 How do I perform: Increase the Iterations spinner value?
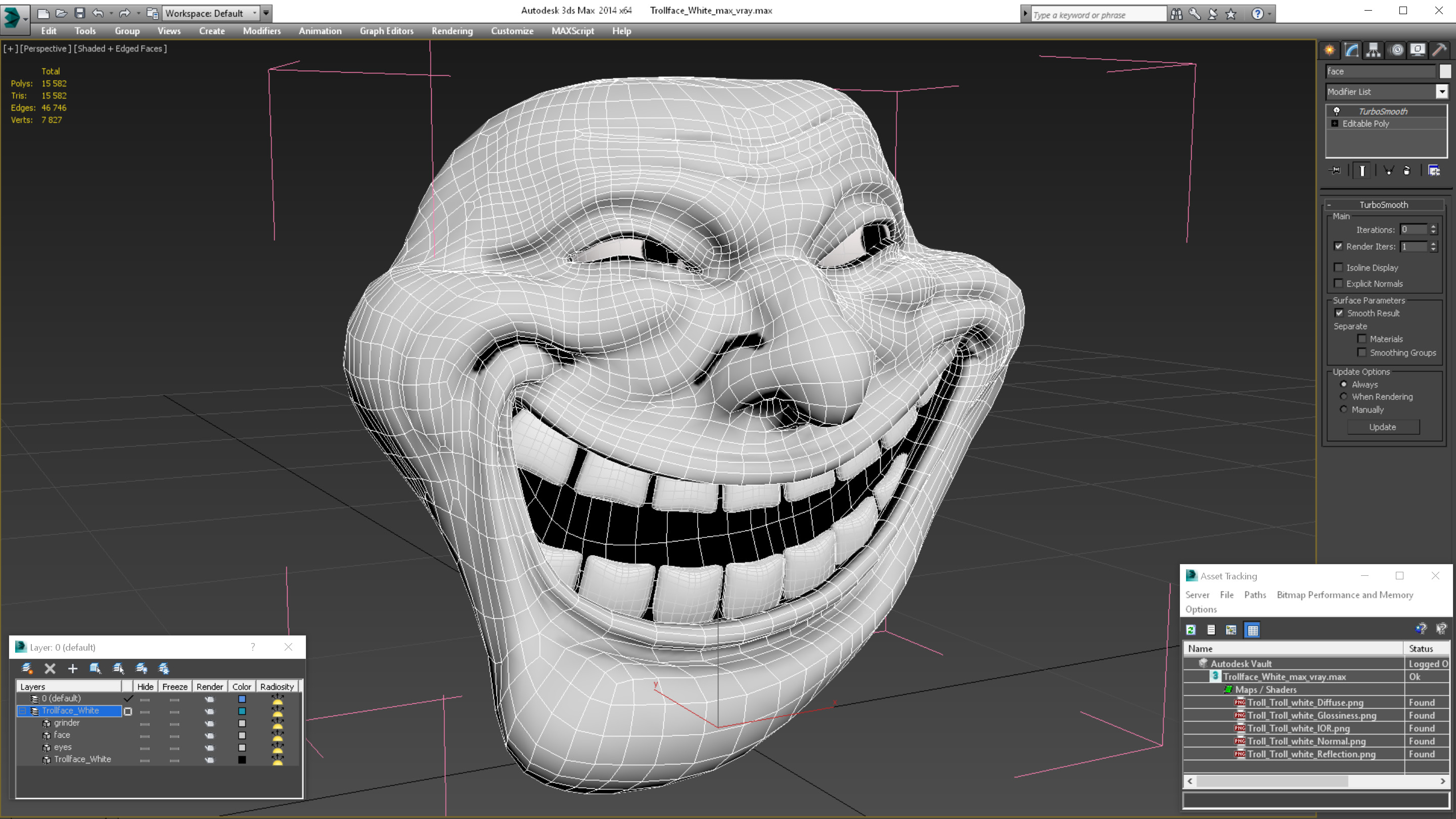[1433, 226]
